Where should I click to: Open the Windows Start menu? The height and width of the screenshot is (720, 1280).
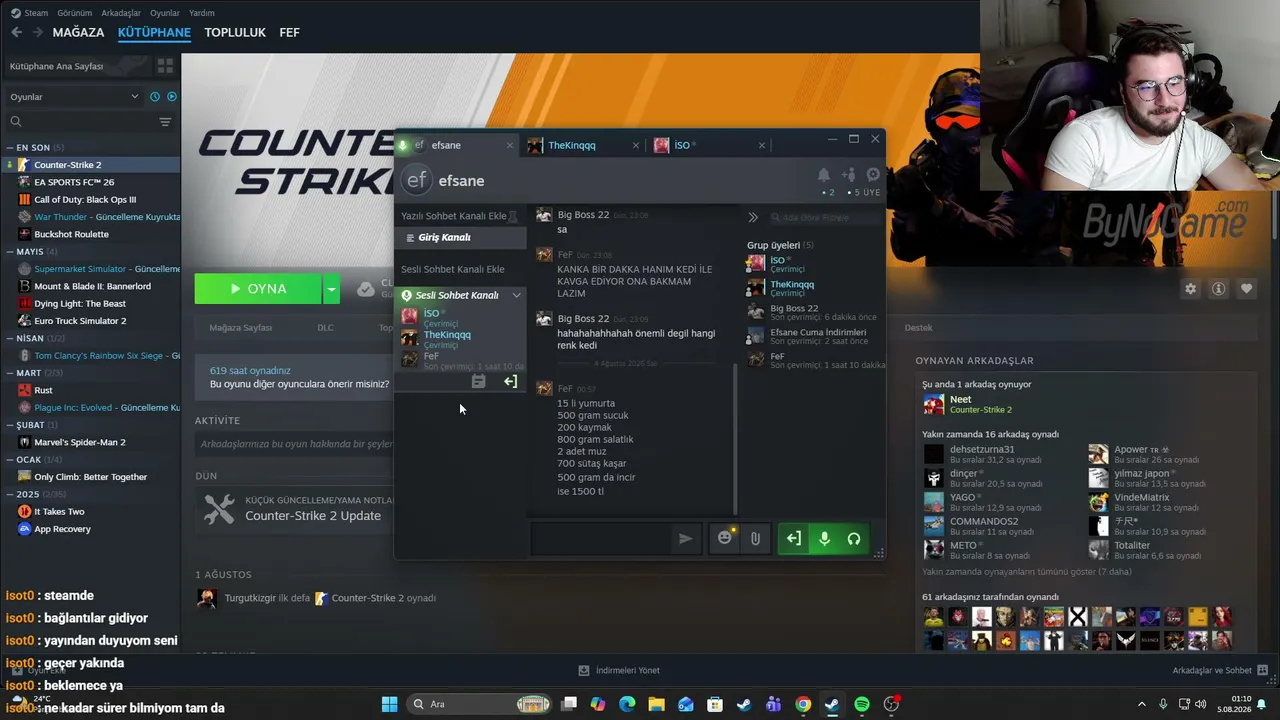[389, 704]
